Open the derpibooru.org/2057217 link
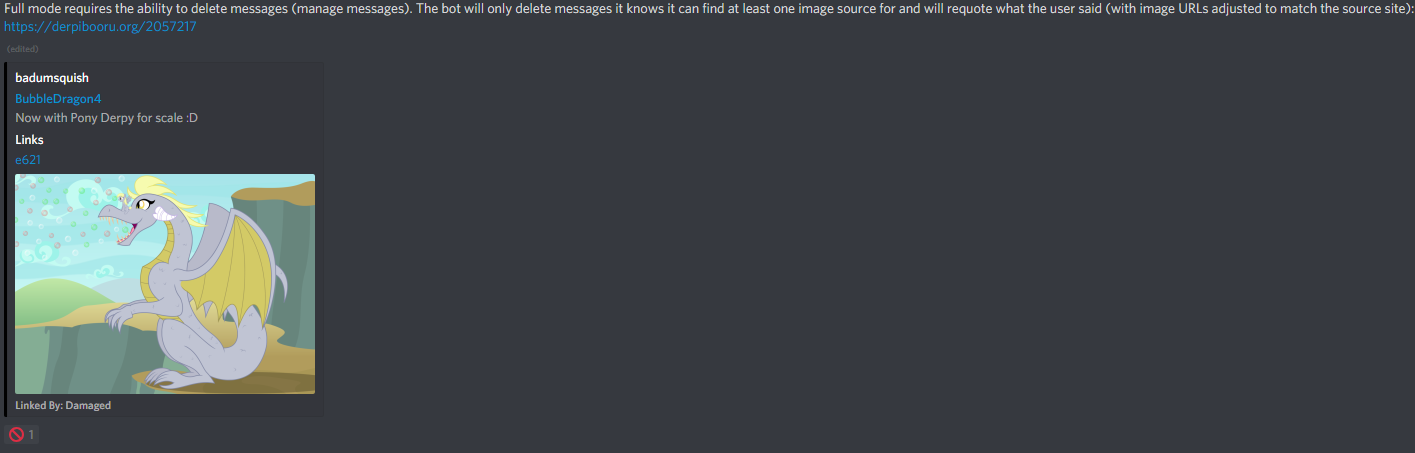Screen dimensions: 1415x453 click(x=100, y=26)
